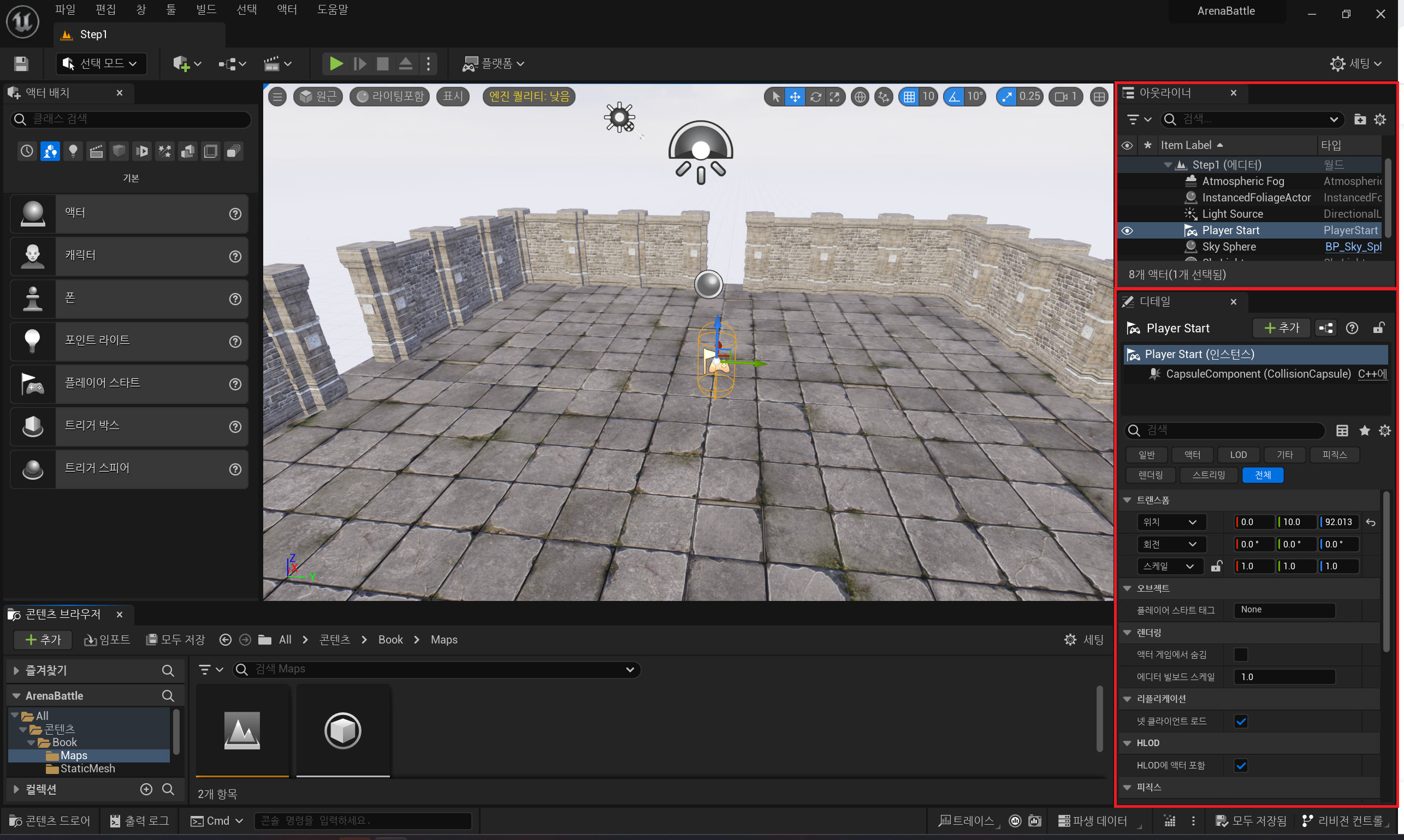Select the LOD filter tab in Details
1404x840 pixels.
(1238, 455)
